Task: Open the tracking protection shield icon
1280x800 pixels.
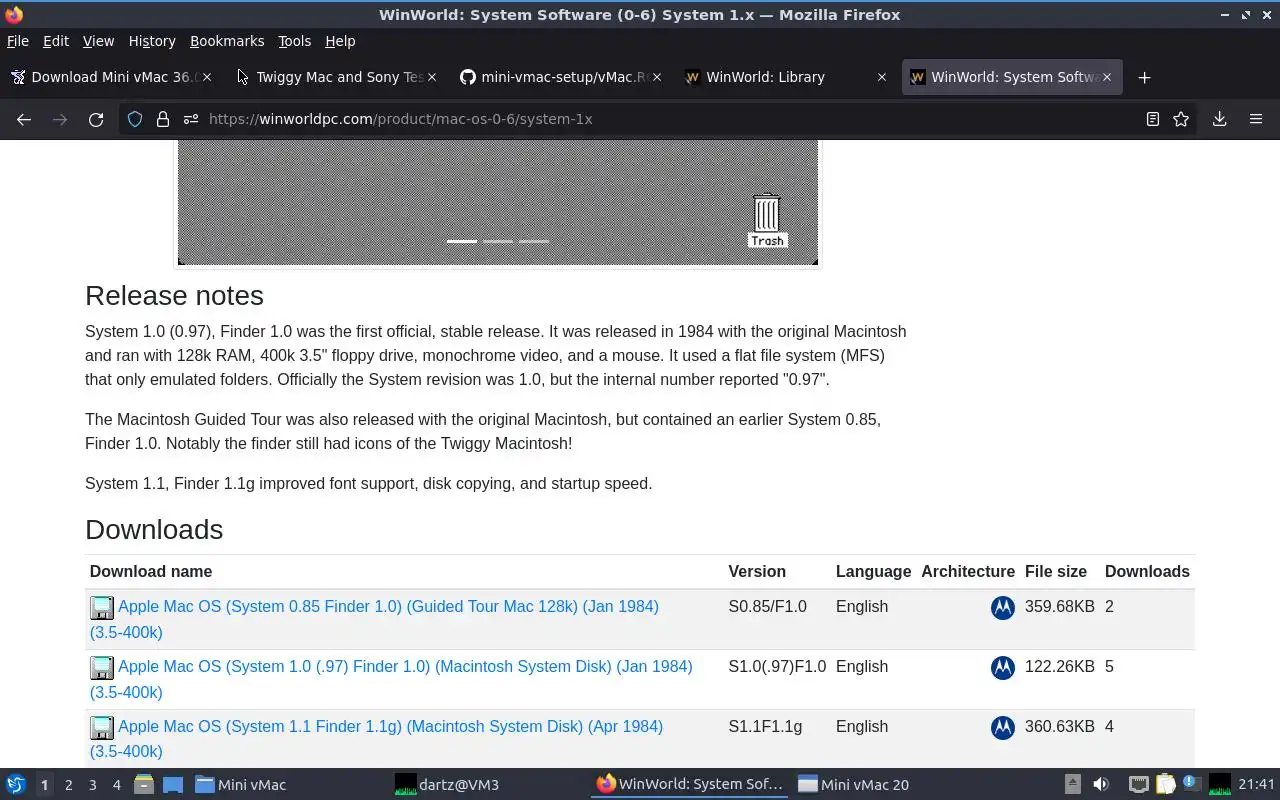Action: (135, 119)
